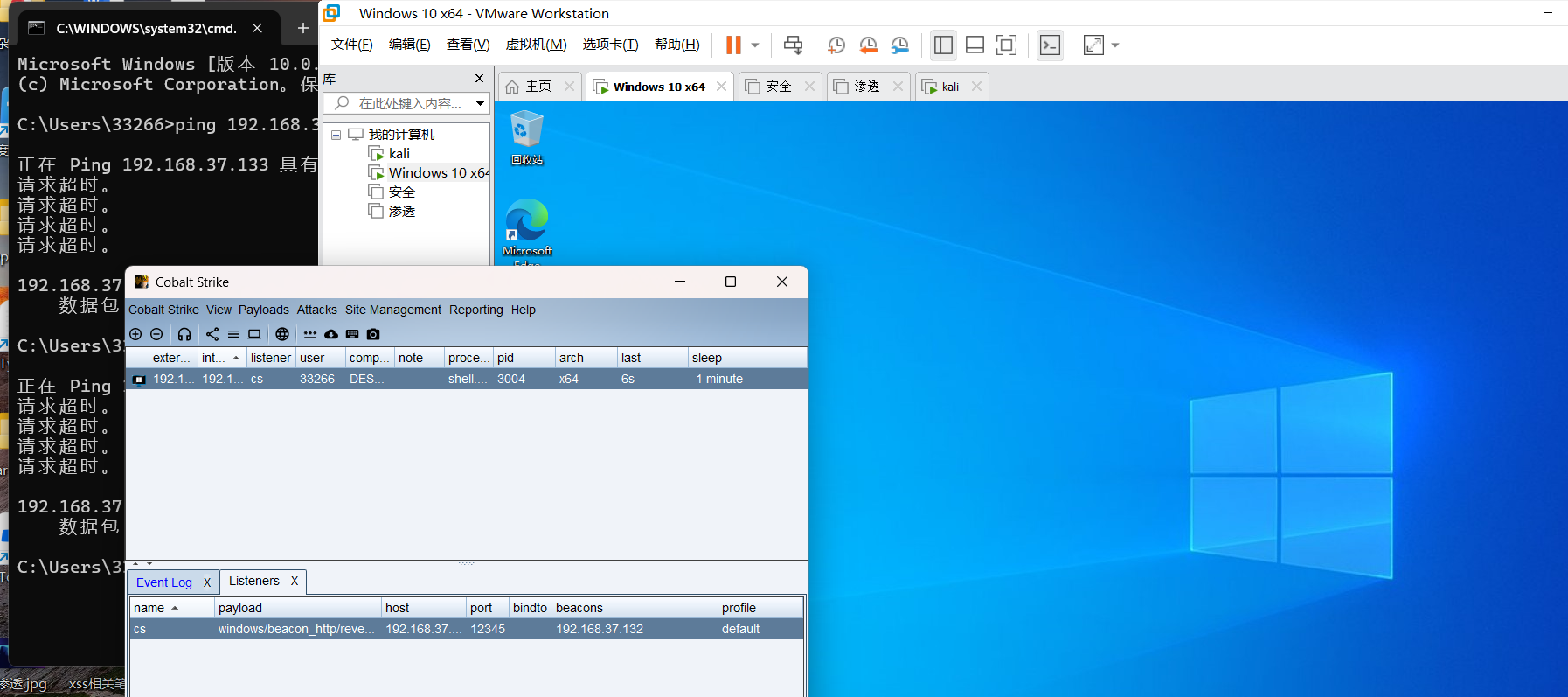1568x697 pixels.
Task: Open snapshot manager wrench icon
Action: click(899, 45)
